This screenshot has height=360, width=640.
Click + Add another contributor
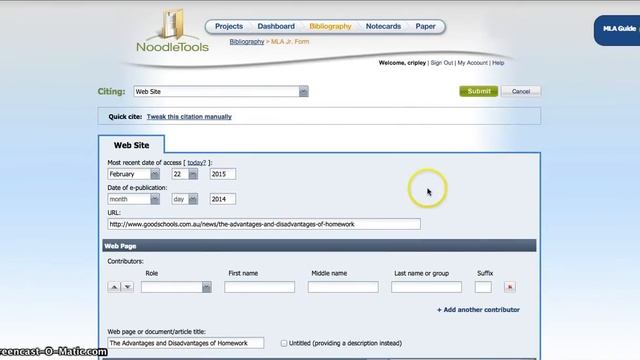pyautogui.click(x=478, y=310)
